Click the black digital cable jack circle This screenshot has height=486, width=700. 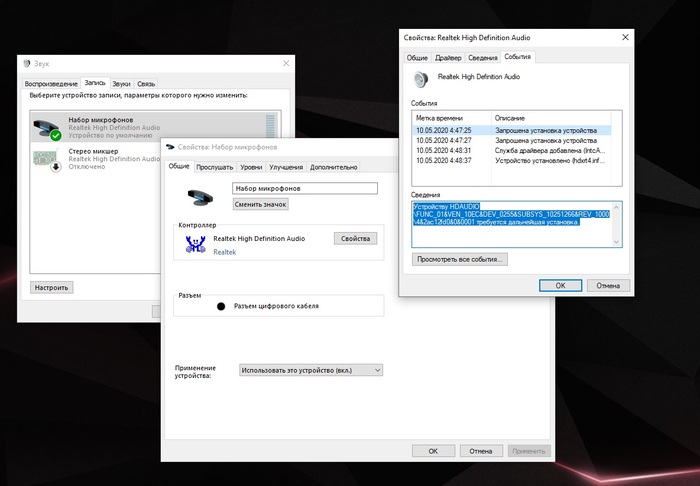(x=220, y=305)
